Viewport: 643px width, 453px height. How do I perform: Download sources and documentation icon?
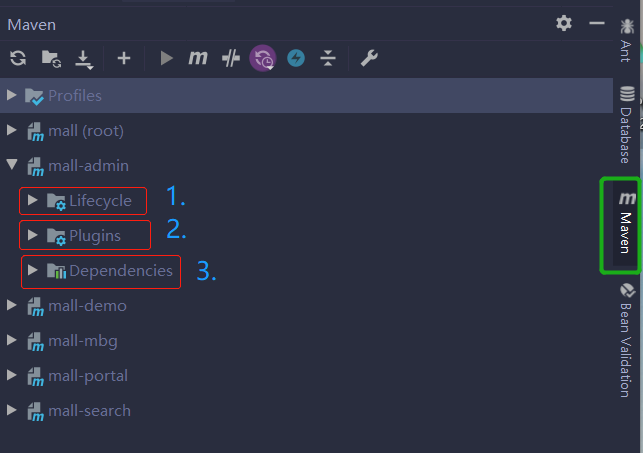pyautogui.click(x=84, y=59)
